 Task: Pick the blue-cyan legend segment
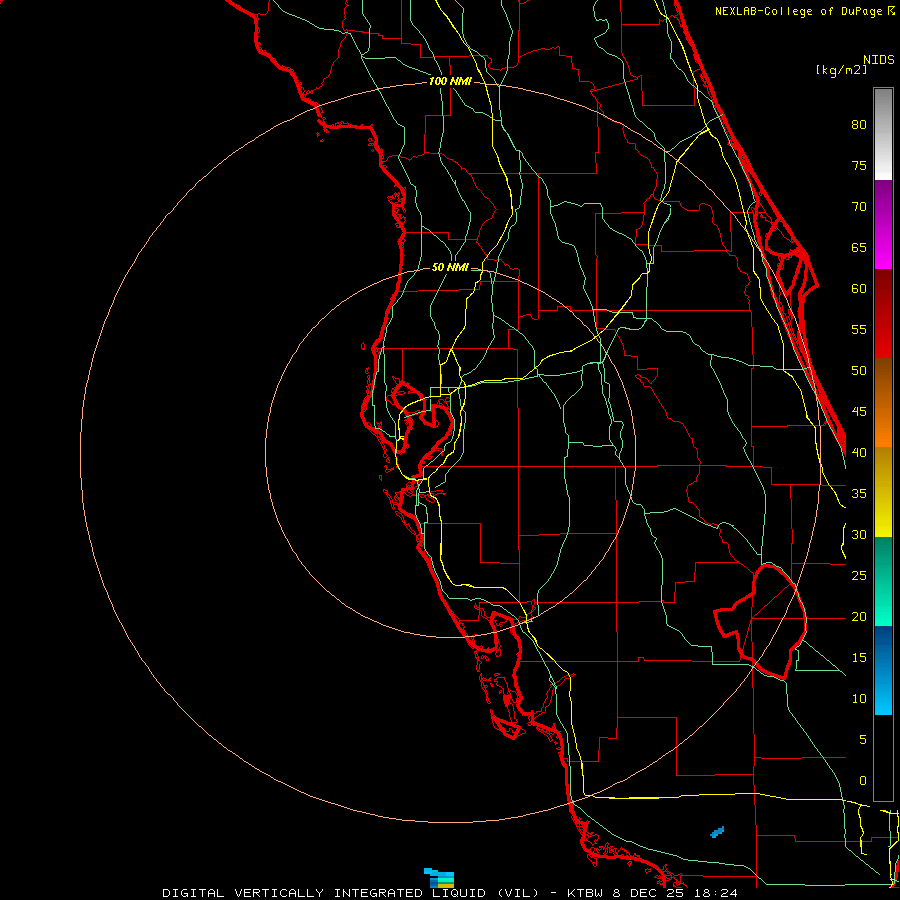point(883,670)
